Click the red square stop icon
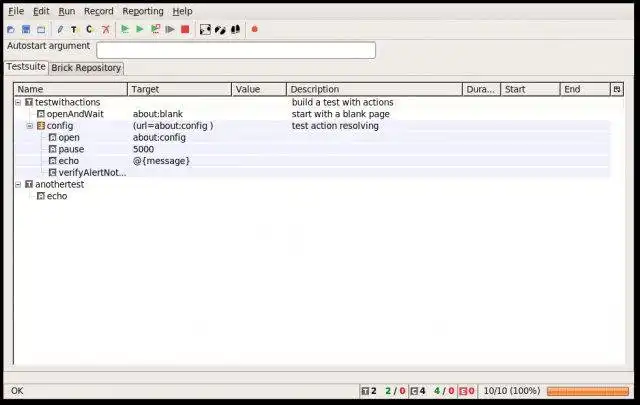This screenshot has width=640, height=405. click(x=185, y=29)
